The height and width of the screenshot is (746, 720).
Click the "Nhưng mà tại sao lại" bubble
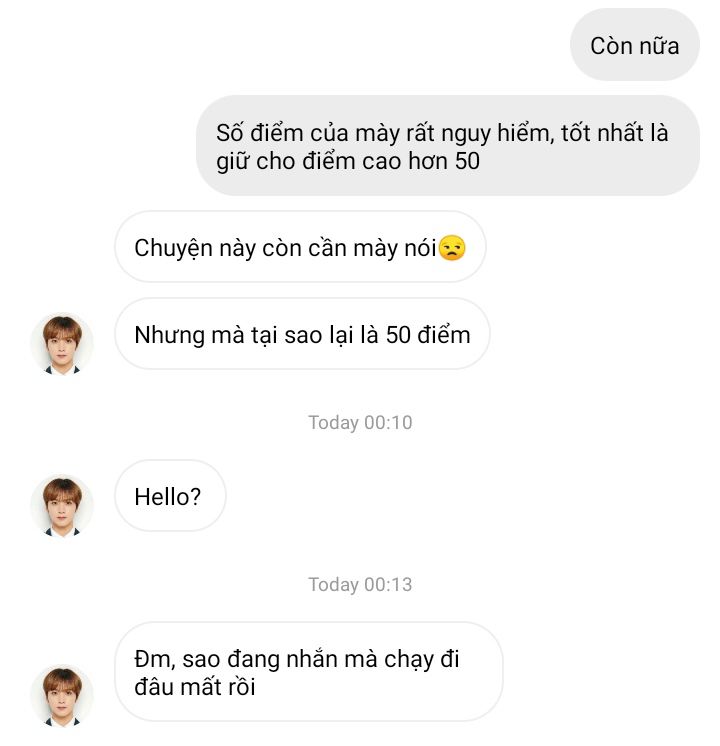[x=302, y=334]
